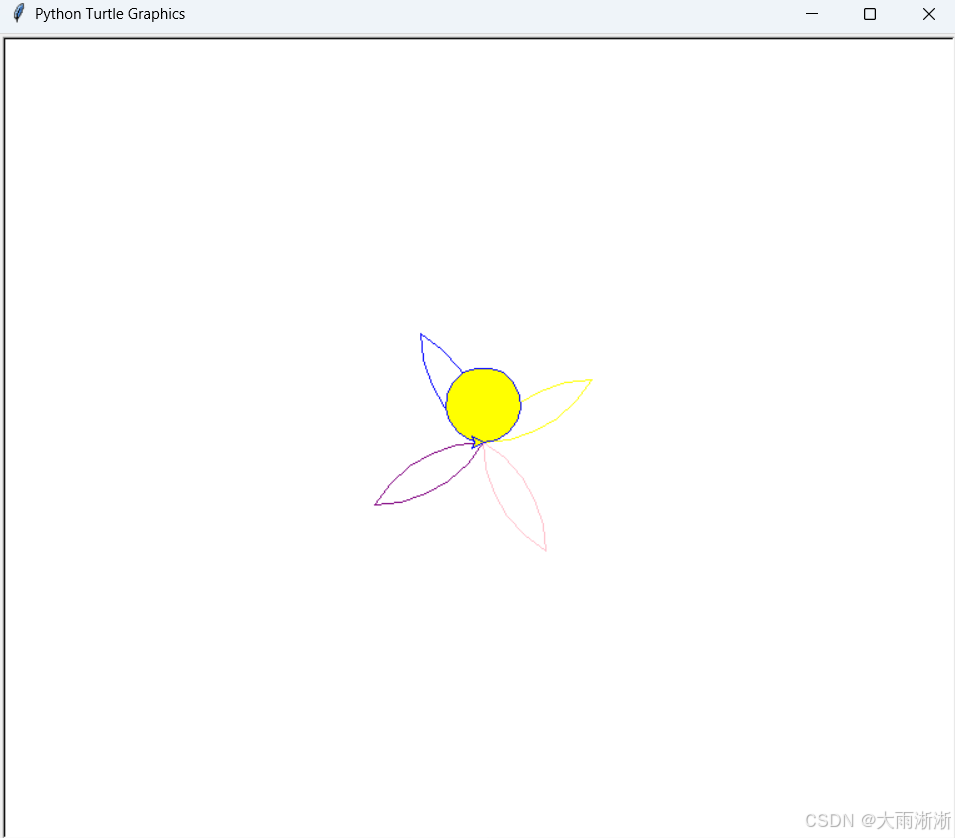This screenshot has width=955, height=838.
Task: Close the Python Turtle Graphics window
Action: (x=928, y=14)
